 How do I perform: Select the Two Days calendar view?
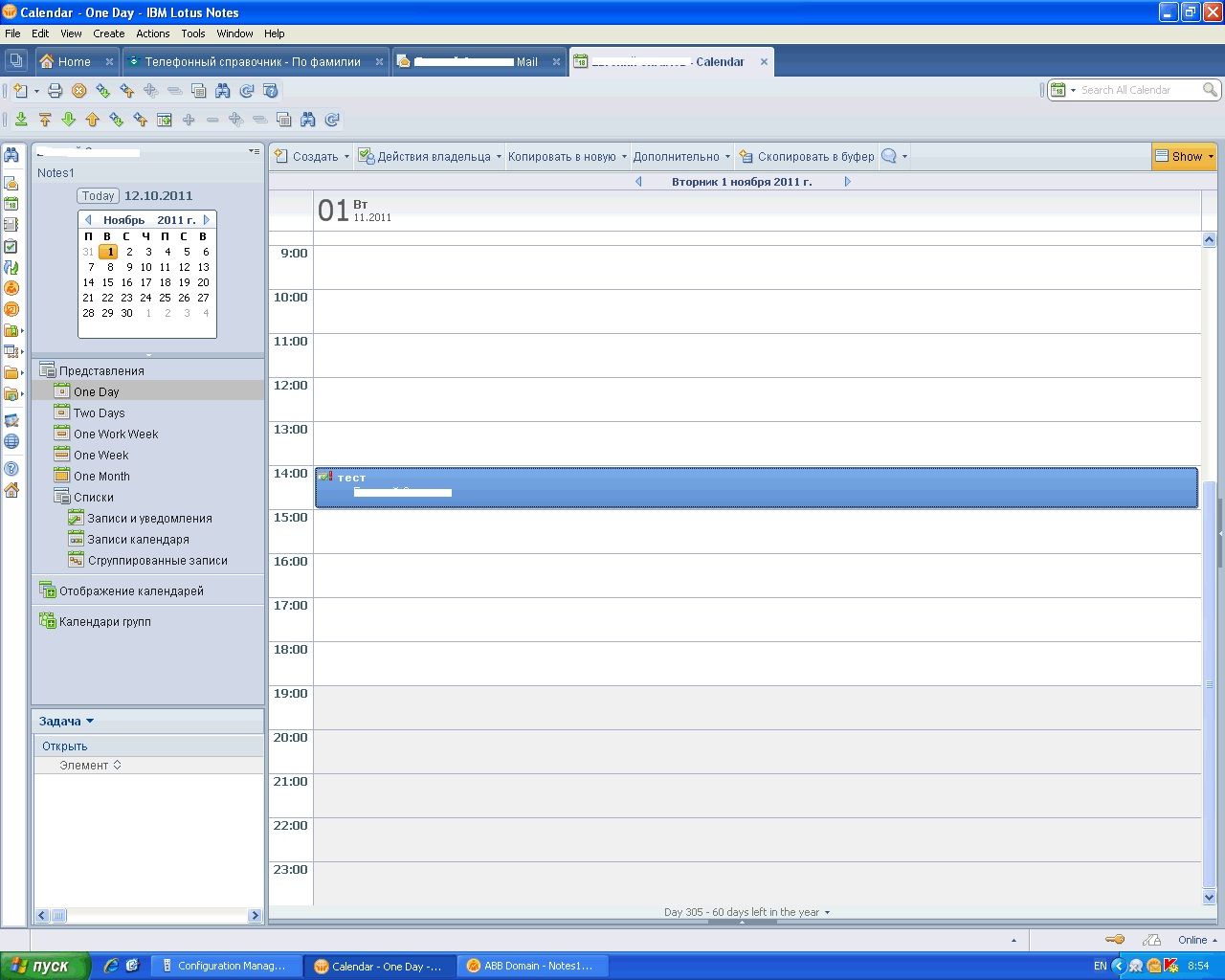click(x=99, y=413)
